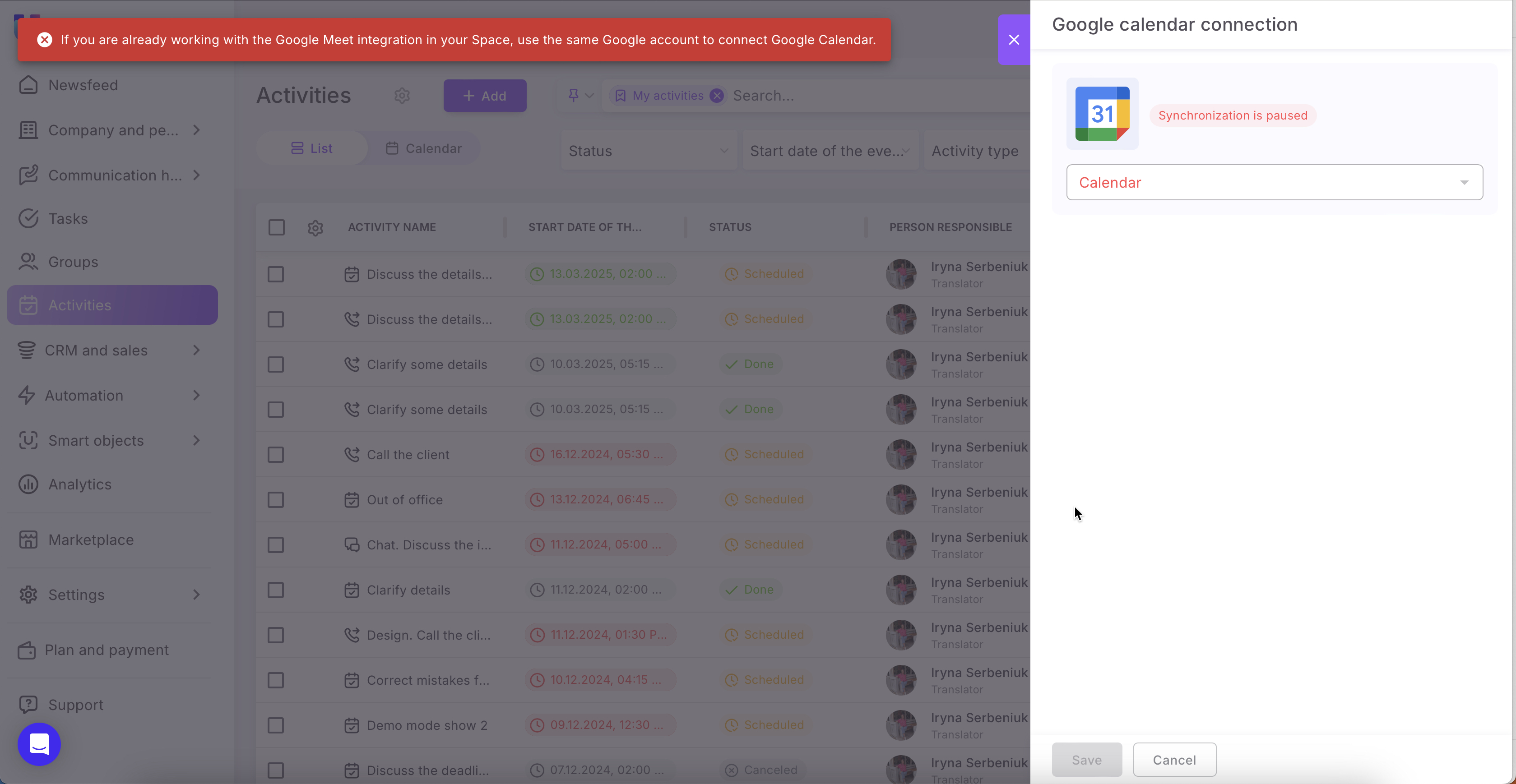The image size is (1516, 784).
Task: Click the Cancel button
Action: tap(1174, 759)
